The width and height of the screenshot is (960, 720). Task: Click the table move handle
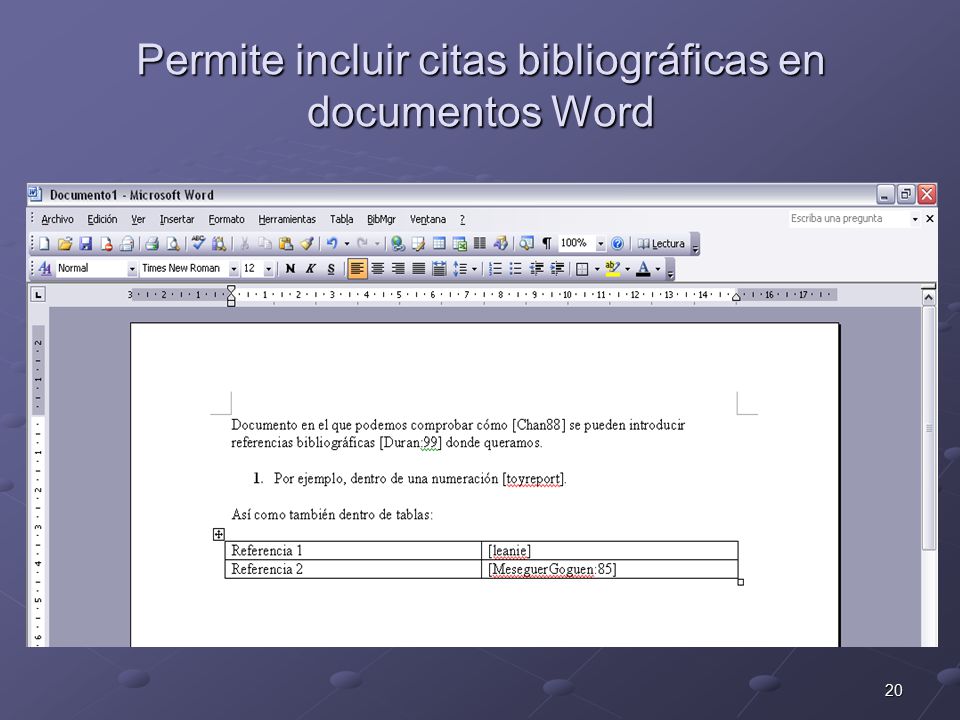(219, 534)
